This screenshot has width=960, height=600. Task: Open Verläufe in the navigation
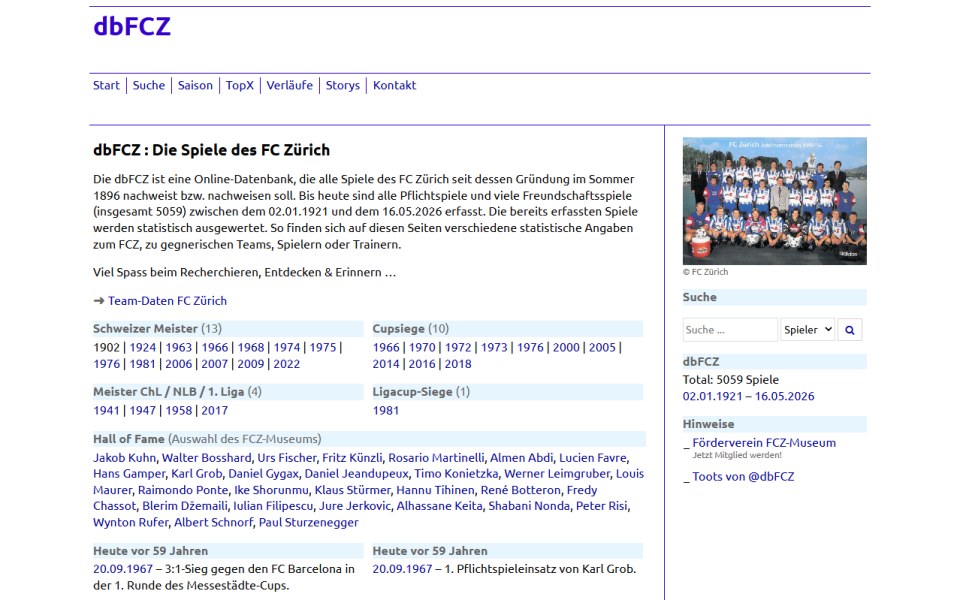(x=290, y=85)
